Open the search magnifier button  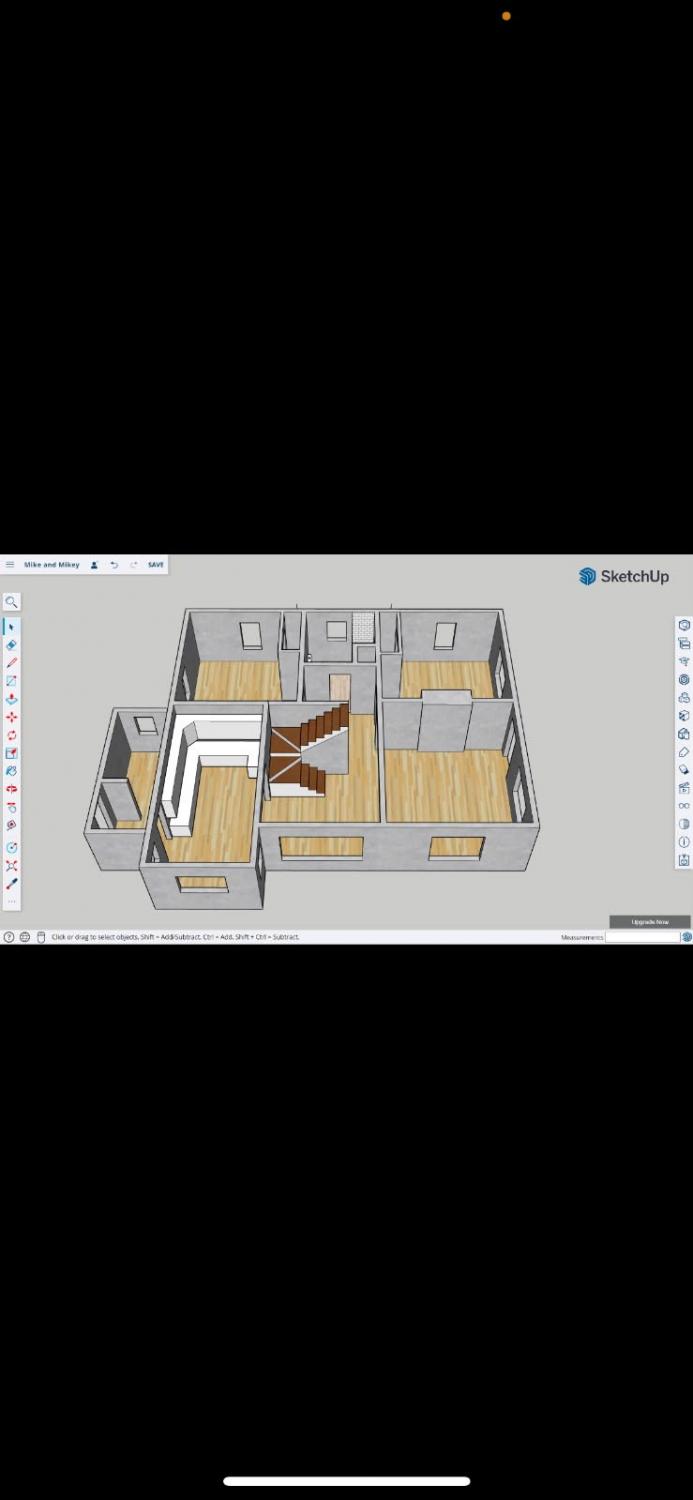(x=11, y=602)
